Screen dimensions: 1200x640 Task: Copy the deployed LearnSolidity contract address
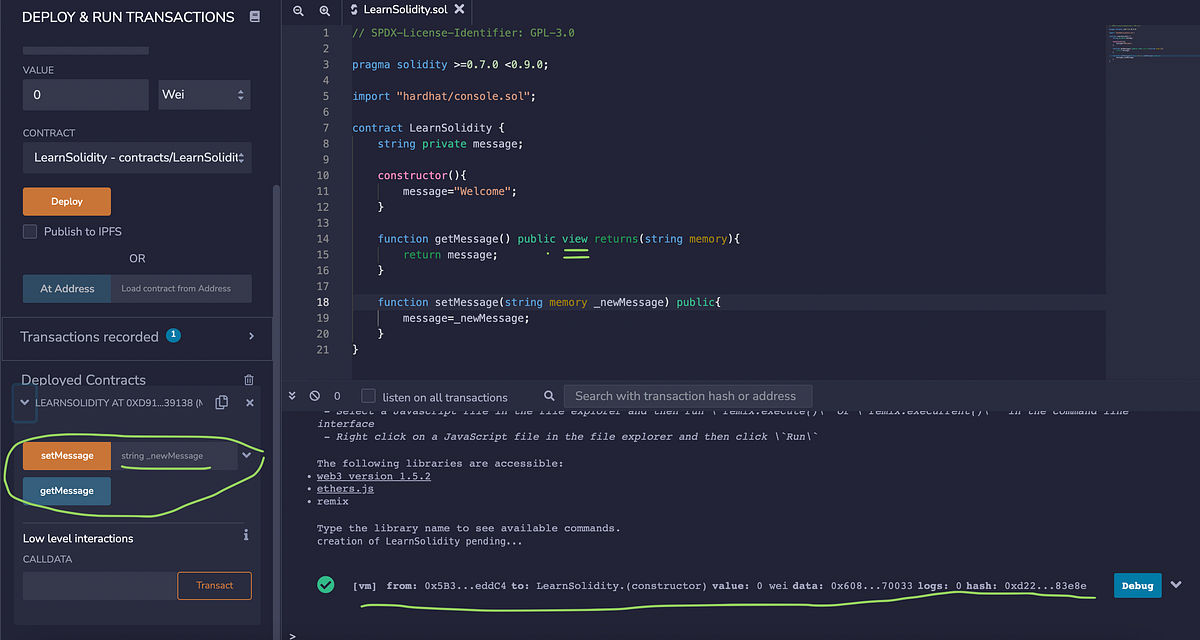221,402
